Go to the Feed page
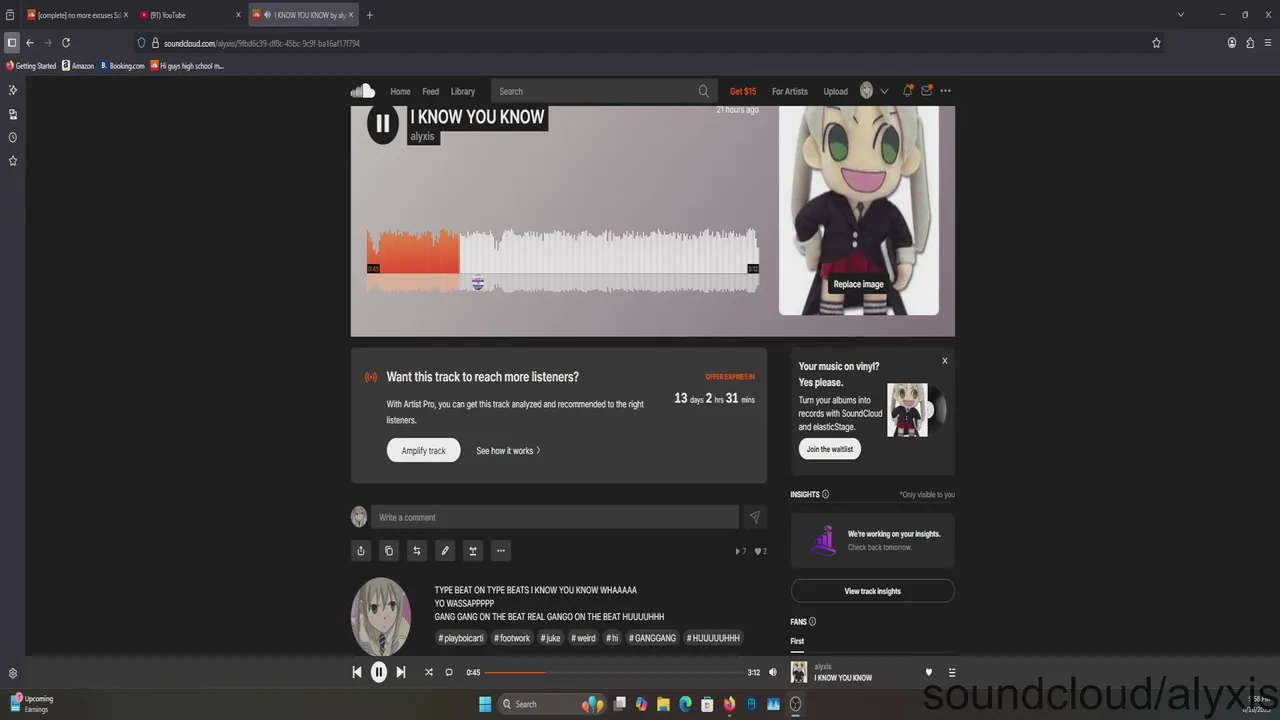The height and width of the screenshot is (720, 1280). click(x=430, y=91)
